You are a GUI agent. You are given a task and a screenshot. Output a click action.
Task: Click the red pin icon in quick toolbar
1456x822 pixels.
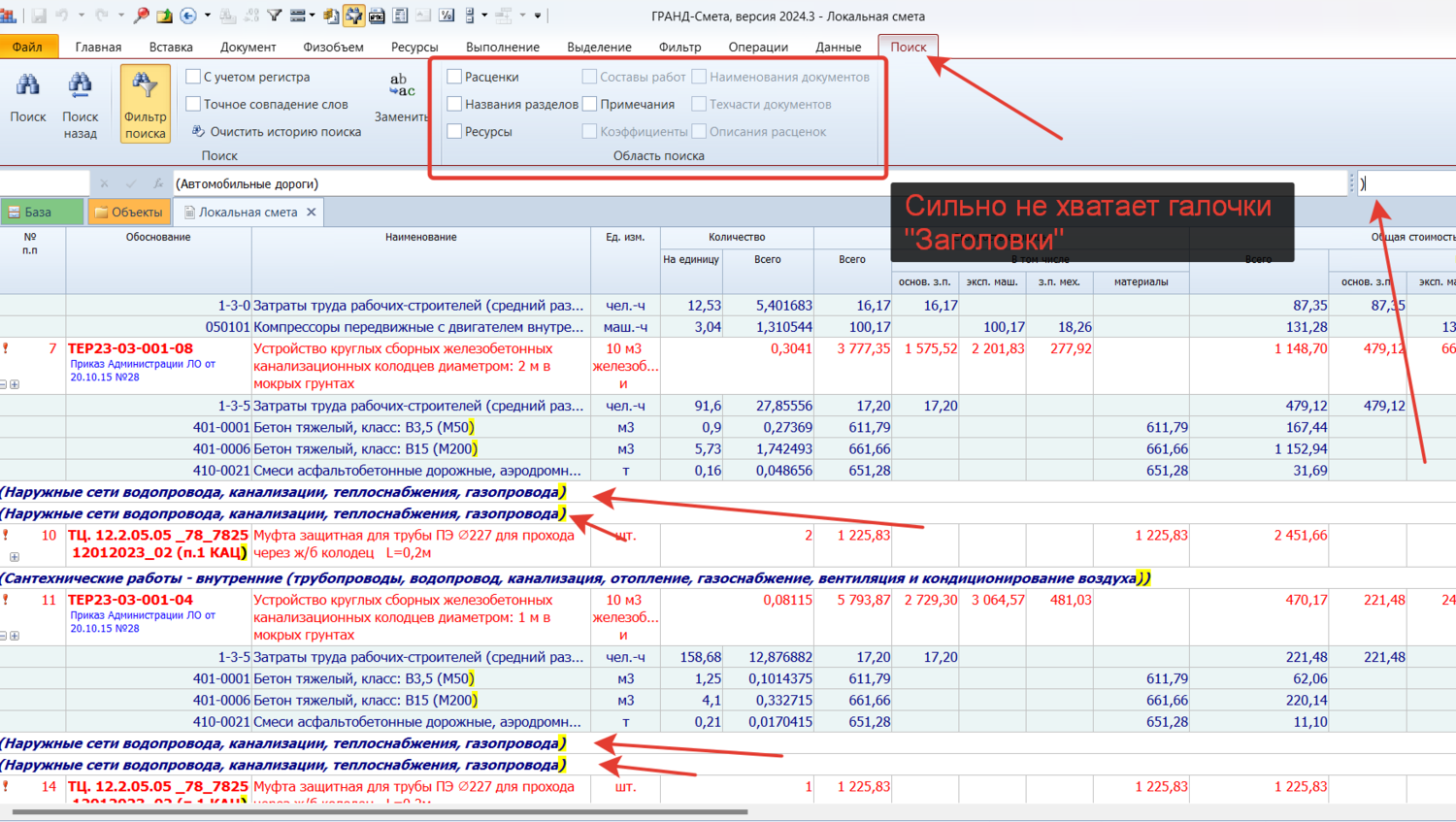(142, 16)
